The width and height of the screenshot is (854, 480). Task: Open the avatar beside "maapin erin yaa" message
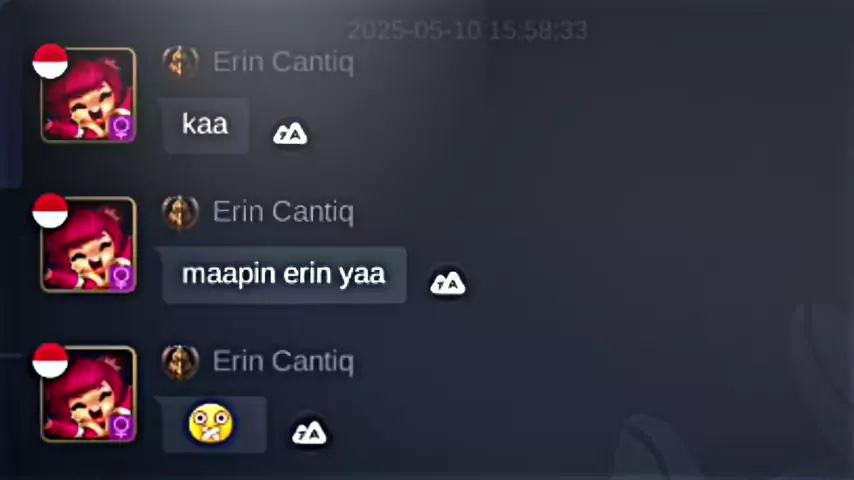(89, 245)
